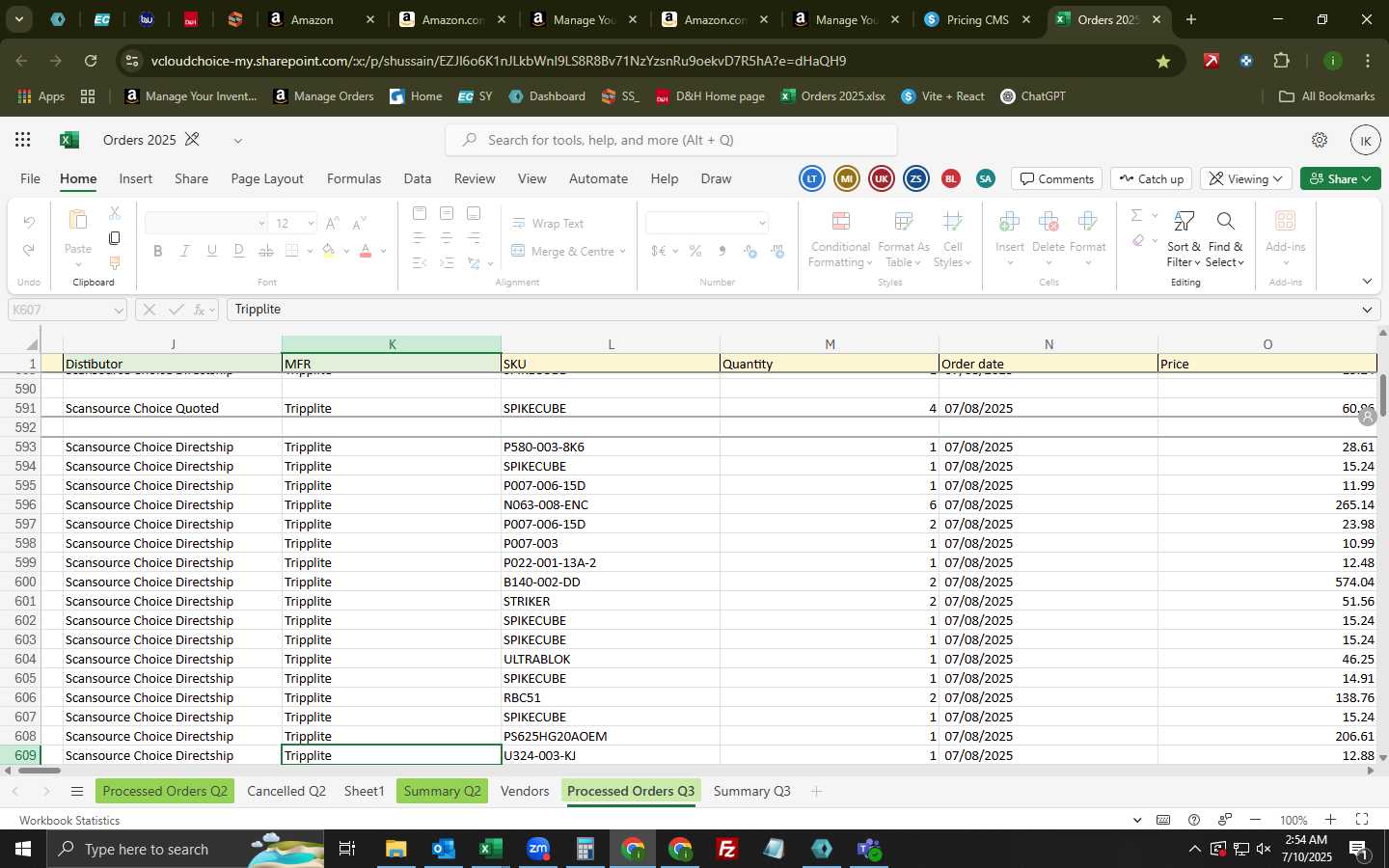Image resolution: width=1389 pixels, height=868 pixels.
Task: Click the Double underline icon
Action: click(239, 251)
